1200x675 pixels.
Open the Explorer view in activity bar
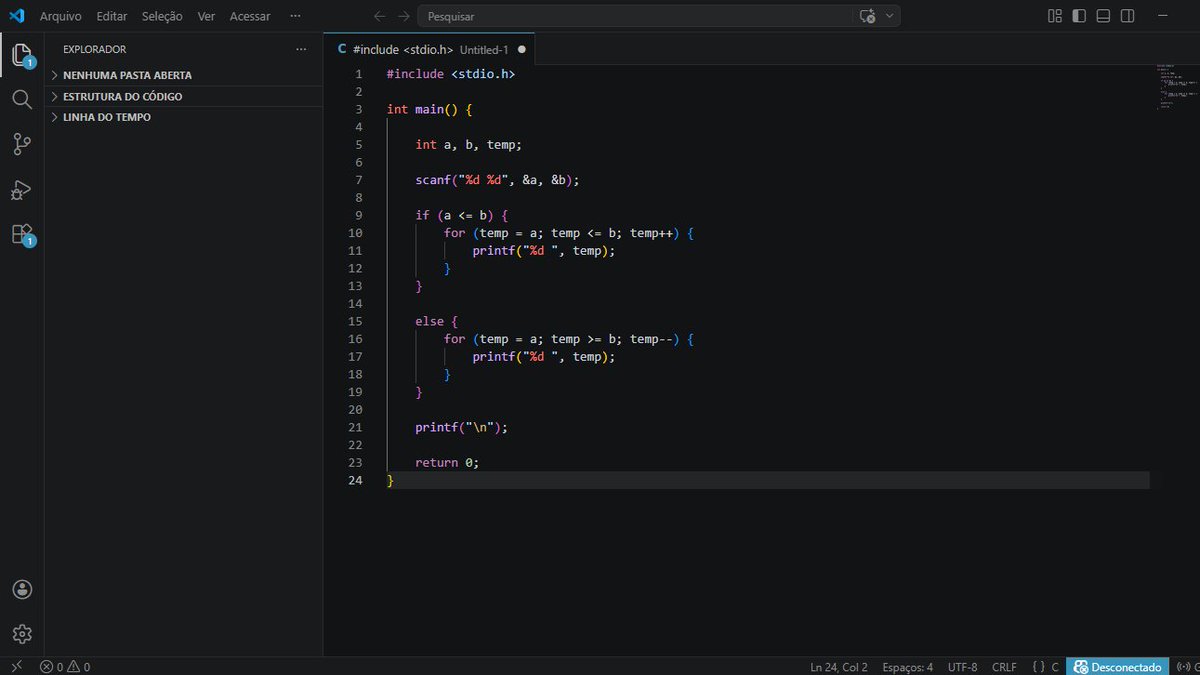[22, 54]
